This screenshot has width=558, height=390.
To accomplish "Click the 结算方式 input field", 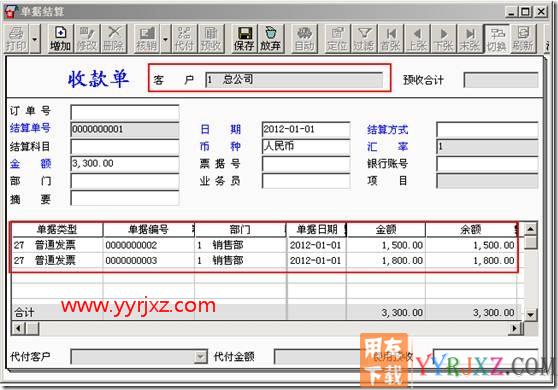I will pyautogui.click(x=487, y=130).
